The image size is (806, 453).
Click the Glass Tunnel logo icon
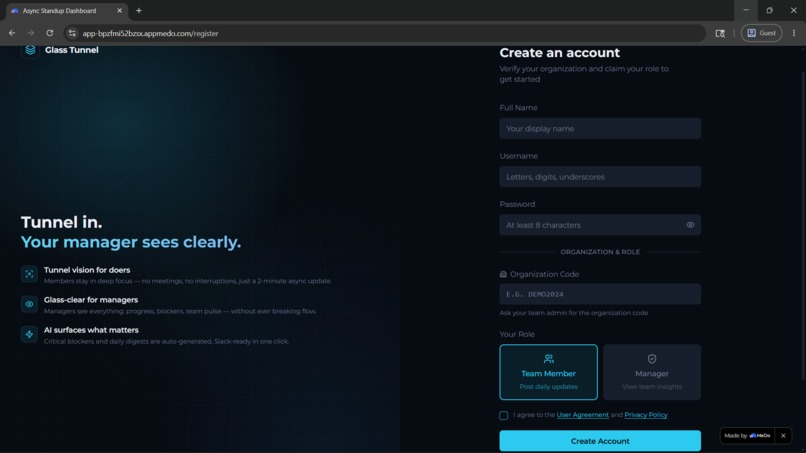30,50
